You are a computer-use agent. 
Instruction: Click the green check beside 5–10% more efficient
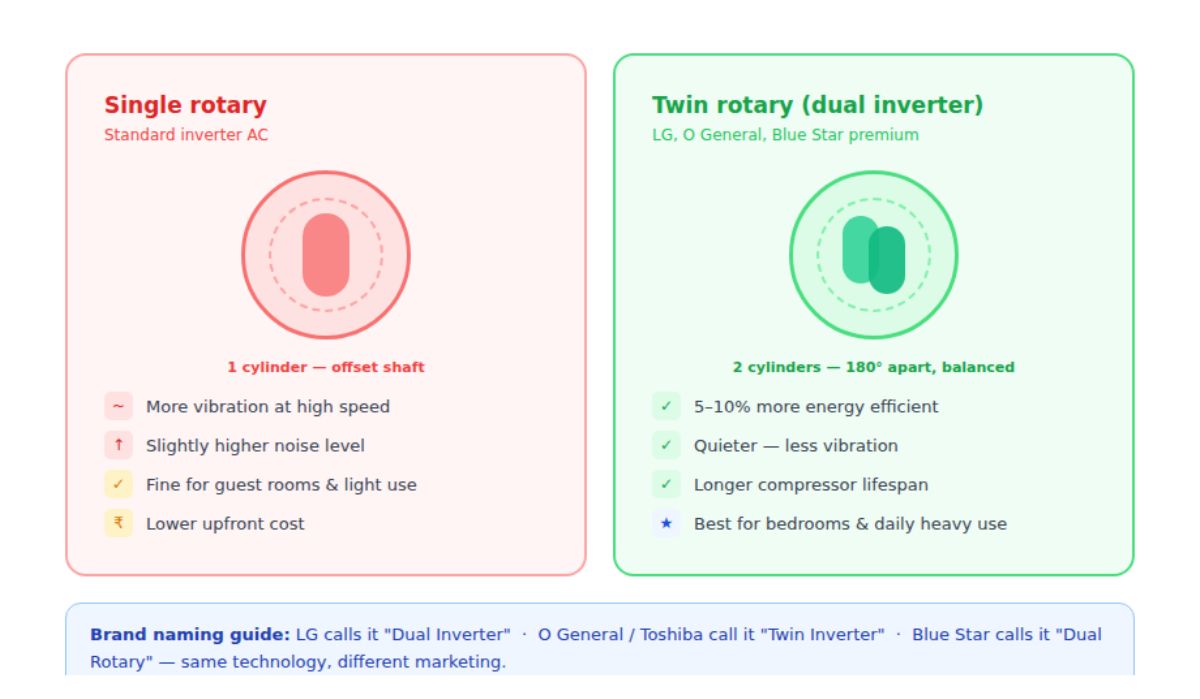tap(667, 406)
